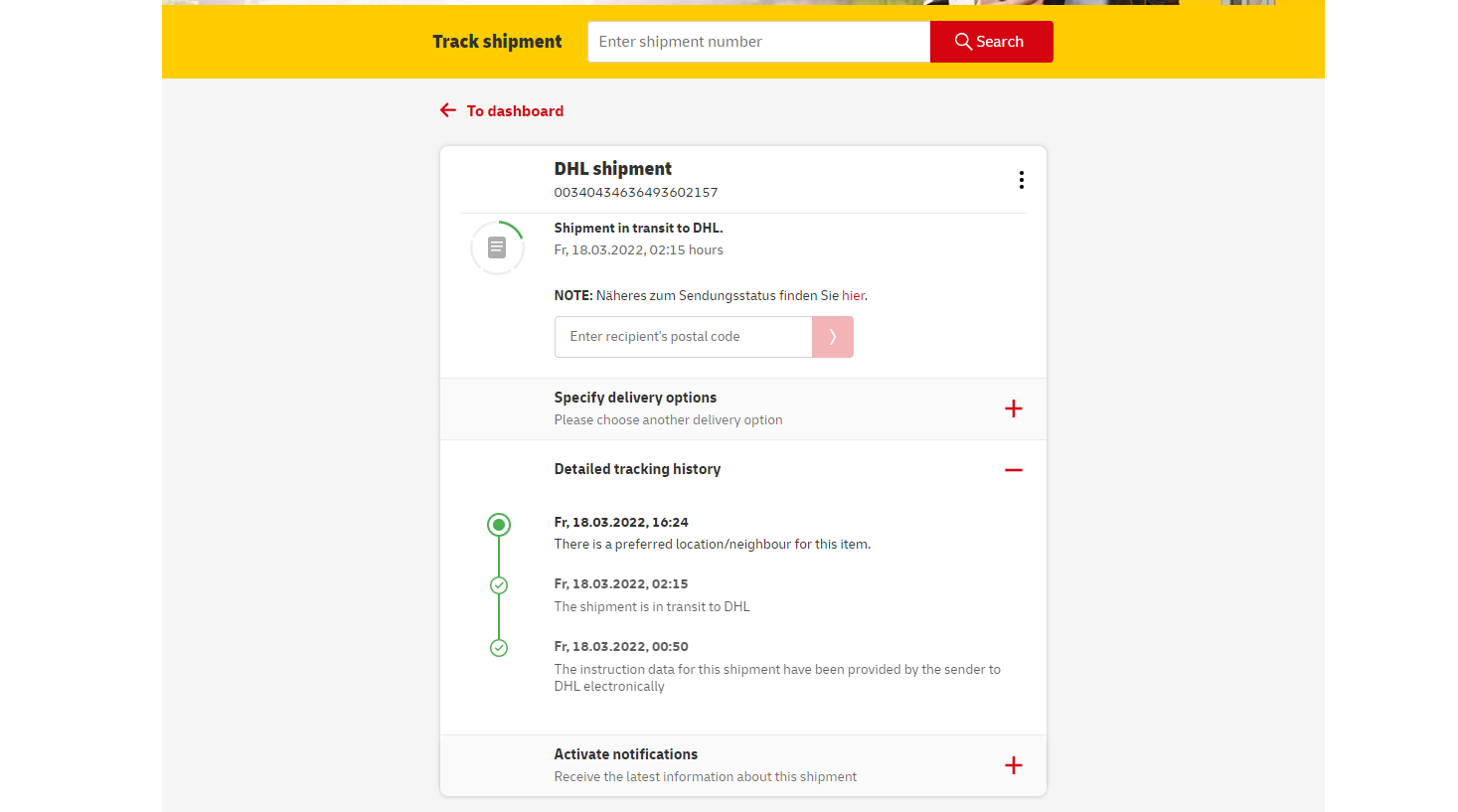Expand Specify delivery options with plus
Image resolution: width=1458 pixels, height=812 pixels.
tap(1013, 408)
